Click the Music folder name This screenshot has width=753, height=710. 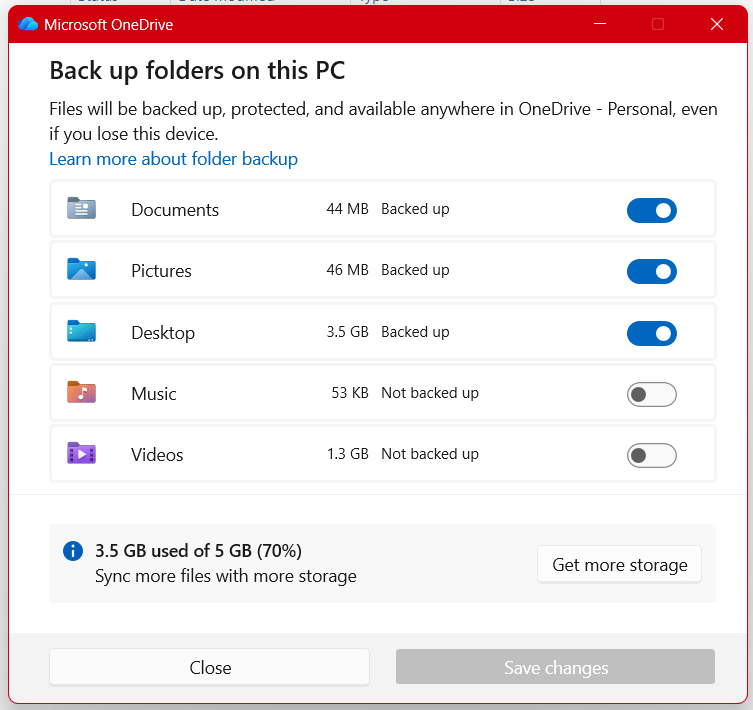(x=154, y=394)
